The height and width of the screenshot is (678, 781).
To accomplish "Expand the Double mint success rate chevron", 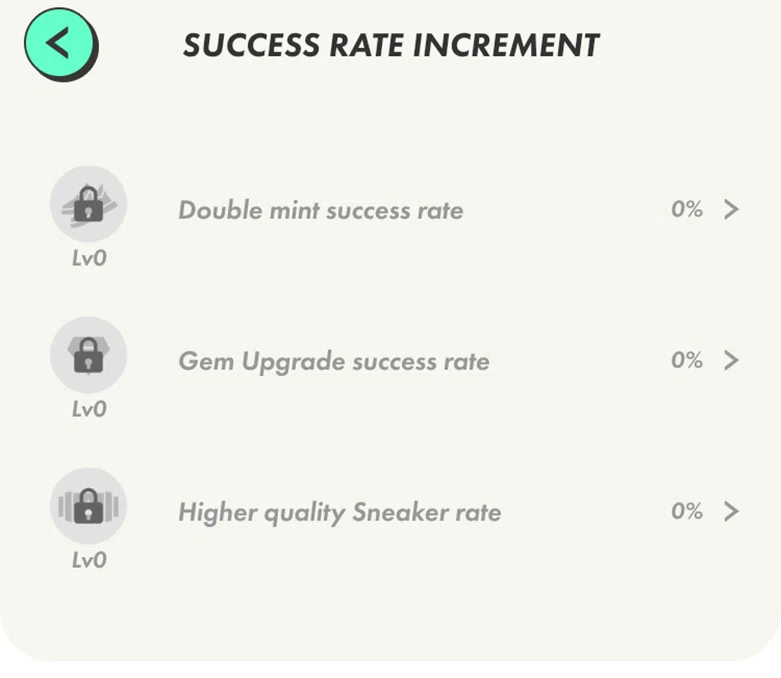I will pos(731,209).
